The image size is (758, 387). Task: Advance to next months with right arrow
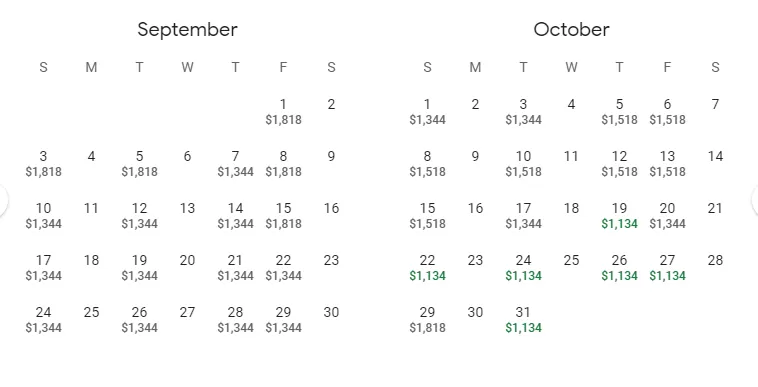pyautogui.click(x=755, y=199)
